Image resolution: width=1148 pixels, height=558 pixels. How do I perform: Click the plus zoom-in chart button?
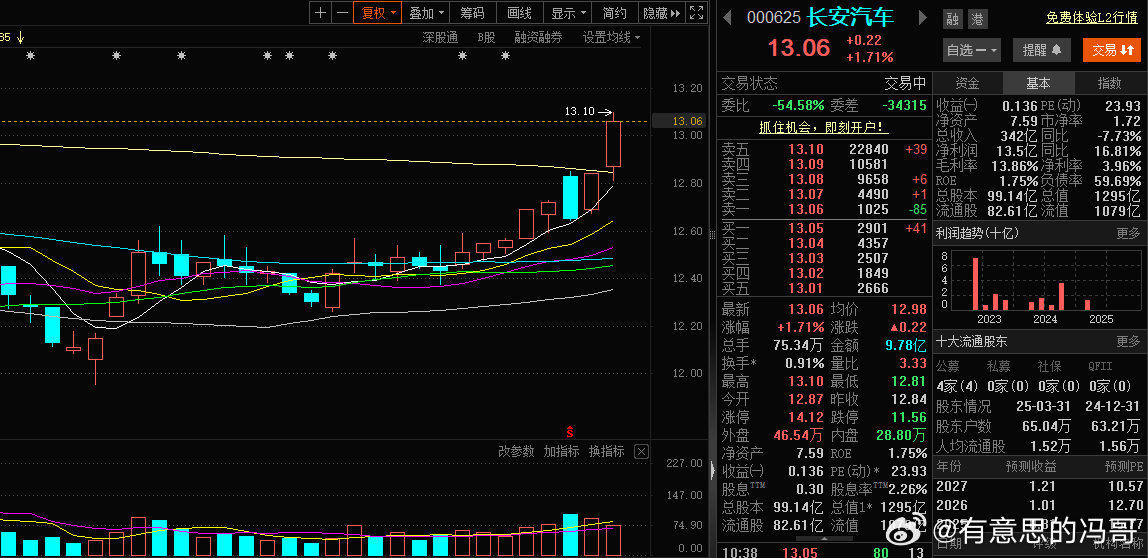pos(320,12)
